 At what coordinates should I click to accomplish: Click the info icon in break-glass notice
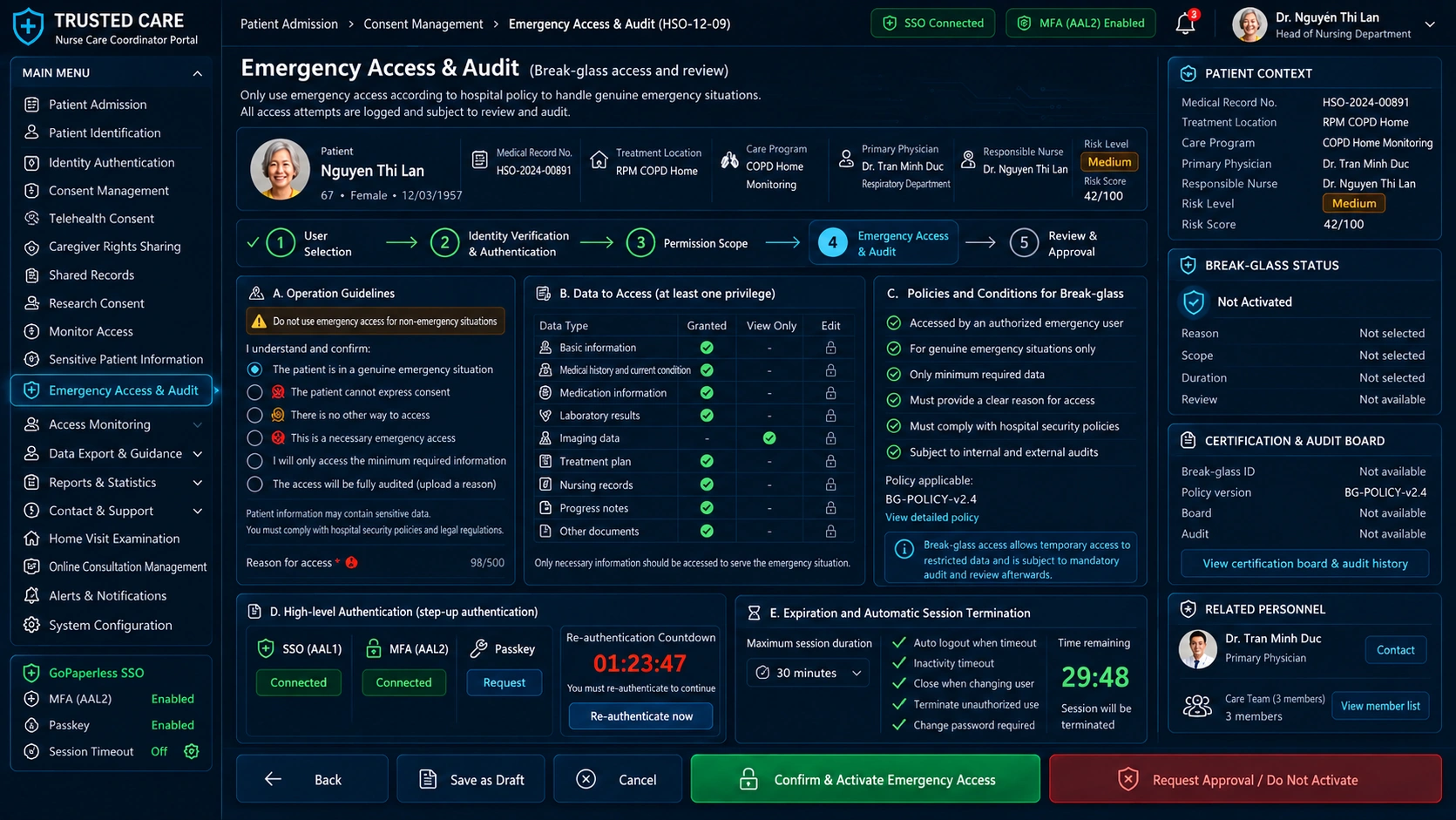(x=904, y=549)
